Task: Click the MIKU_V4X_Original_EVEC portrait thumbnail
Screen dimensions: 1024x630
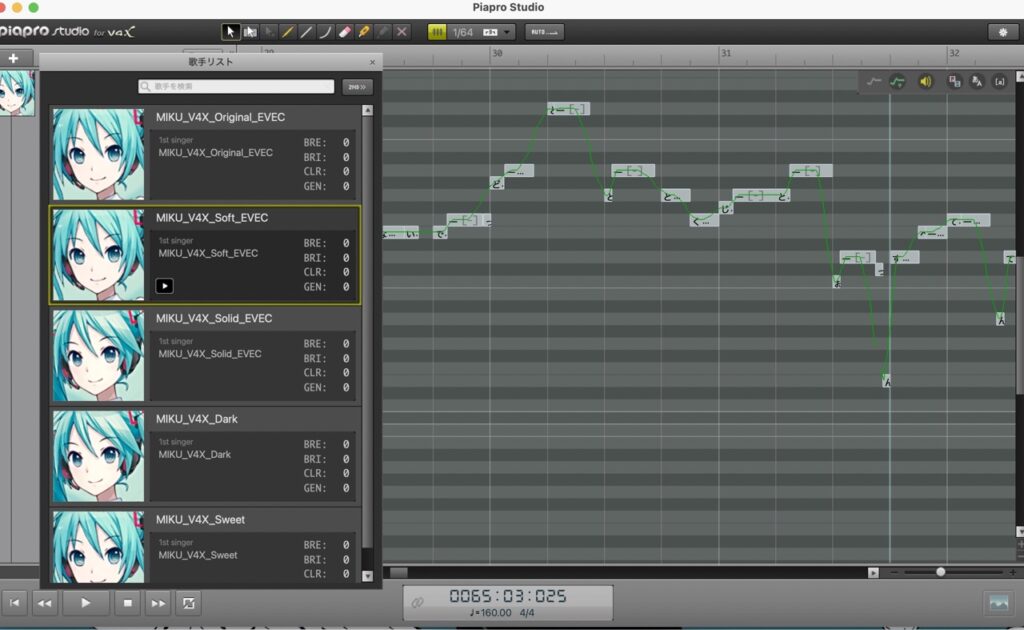Action: point(99,154)
